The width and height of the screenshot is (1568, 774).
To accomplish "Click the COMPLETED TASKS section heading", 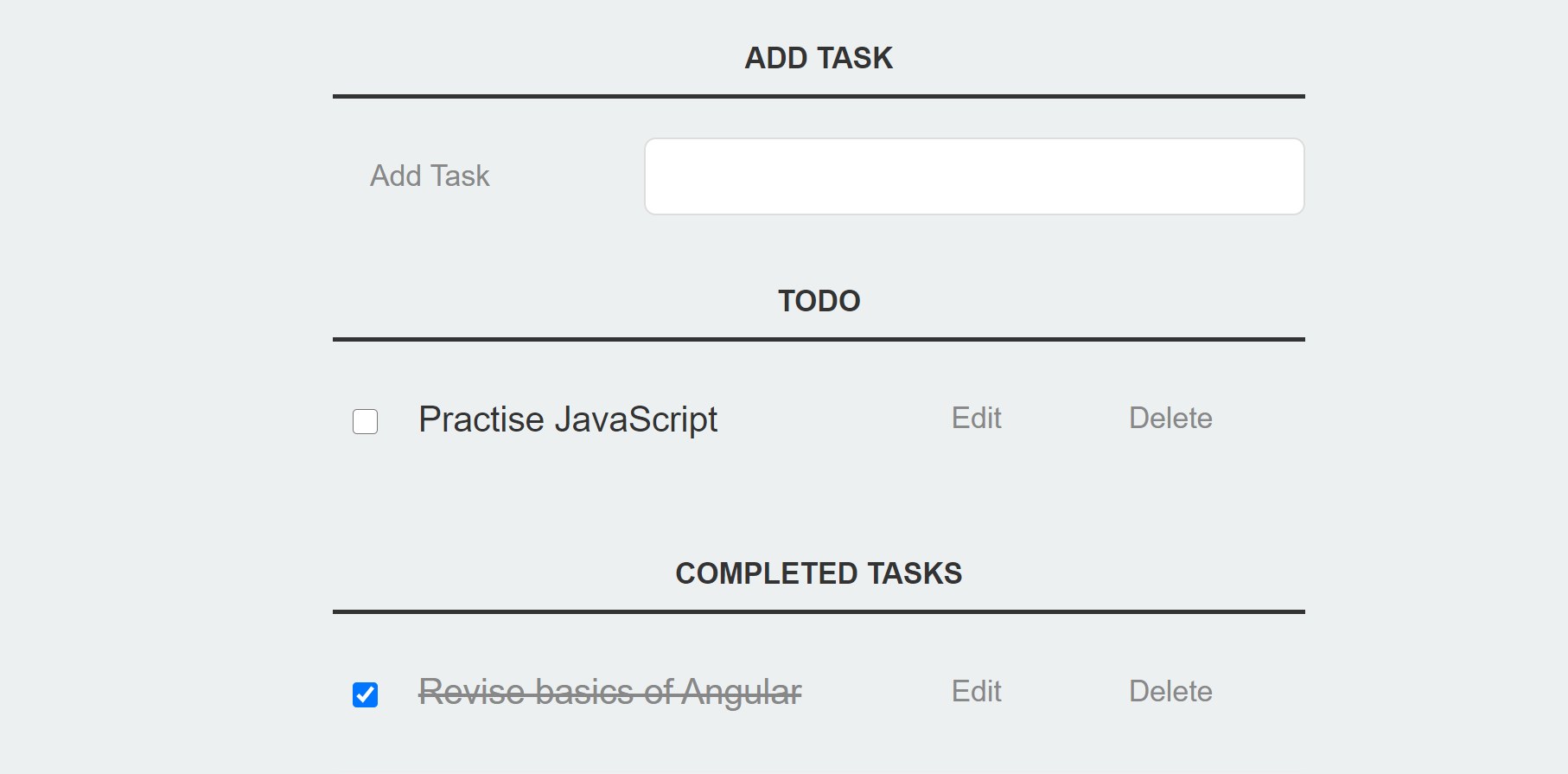I will [819, 573].
